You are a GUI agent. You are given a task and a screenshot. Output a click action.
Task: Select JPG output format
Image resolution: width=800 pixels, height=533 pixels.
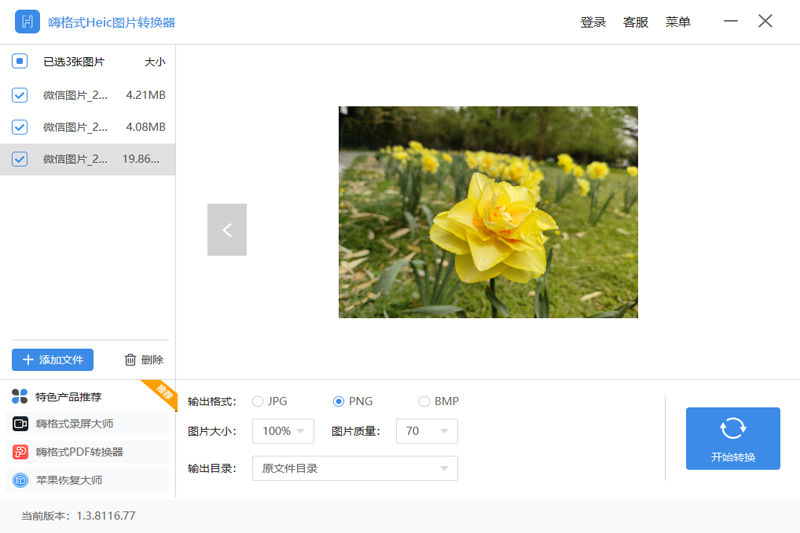(x=258, y=401)
